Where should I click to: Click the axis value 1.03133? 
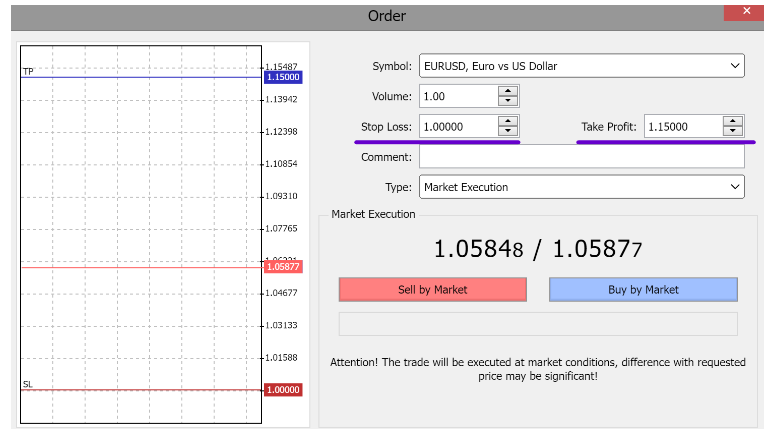[282, 325]
